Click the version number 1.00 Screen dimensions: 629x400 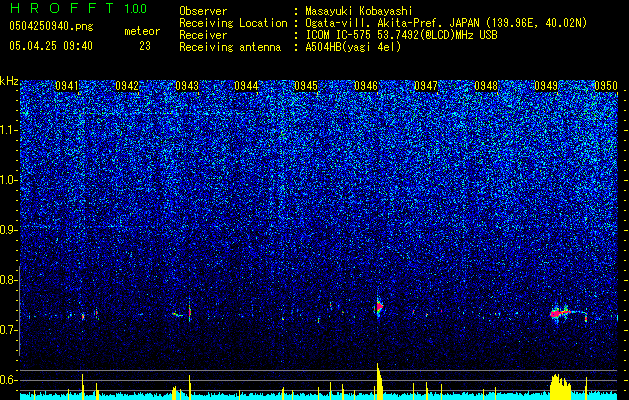[x=135, y=9]
